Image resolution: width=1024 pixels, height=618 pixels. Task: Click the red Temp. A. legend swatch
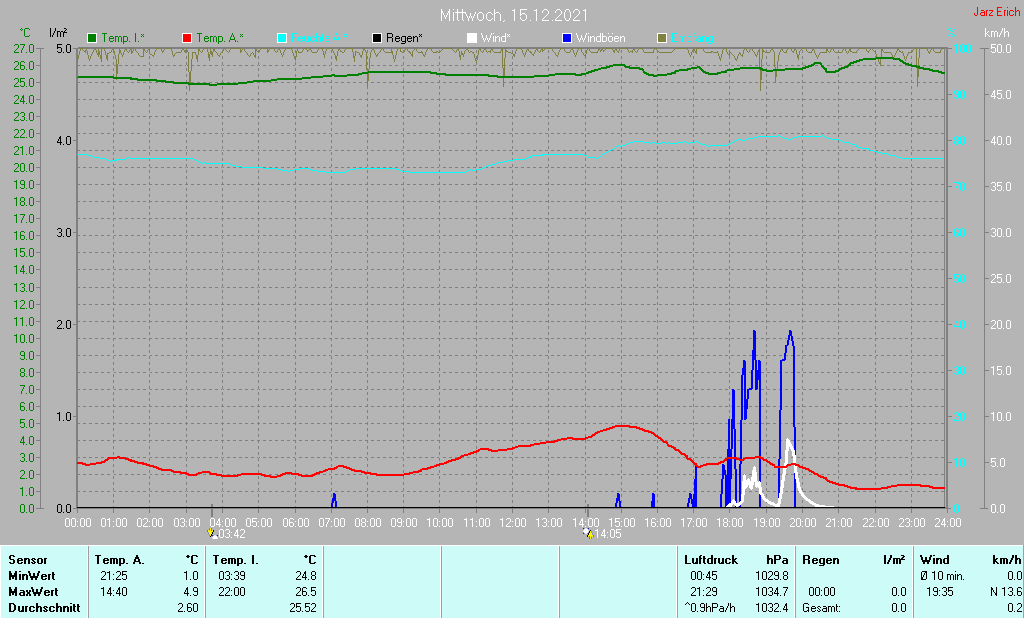click(187, 38)
